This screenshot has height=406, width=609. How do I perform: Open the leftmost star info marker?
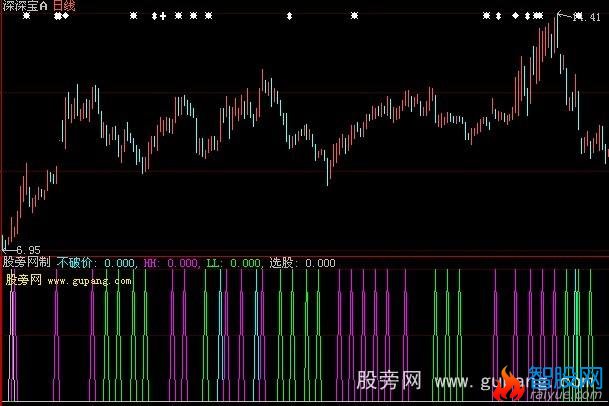pyautogui.click(x=26, y=16)
